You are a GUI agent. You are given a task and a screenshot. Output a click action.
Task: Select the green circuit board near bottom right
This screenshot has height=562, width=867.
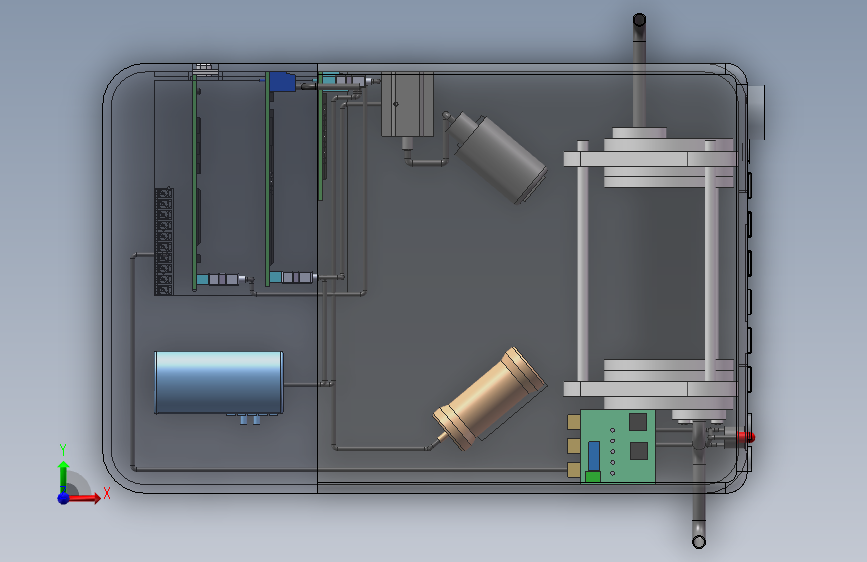tap(618, 446)
